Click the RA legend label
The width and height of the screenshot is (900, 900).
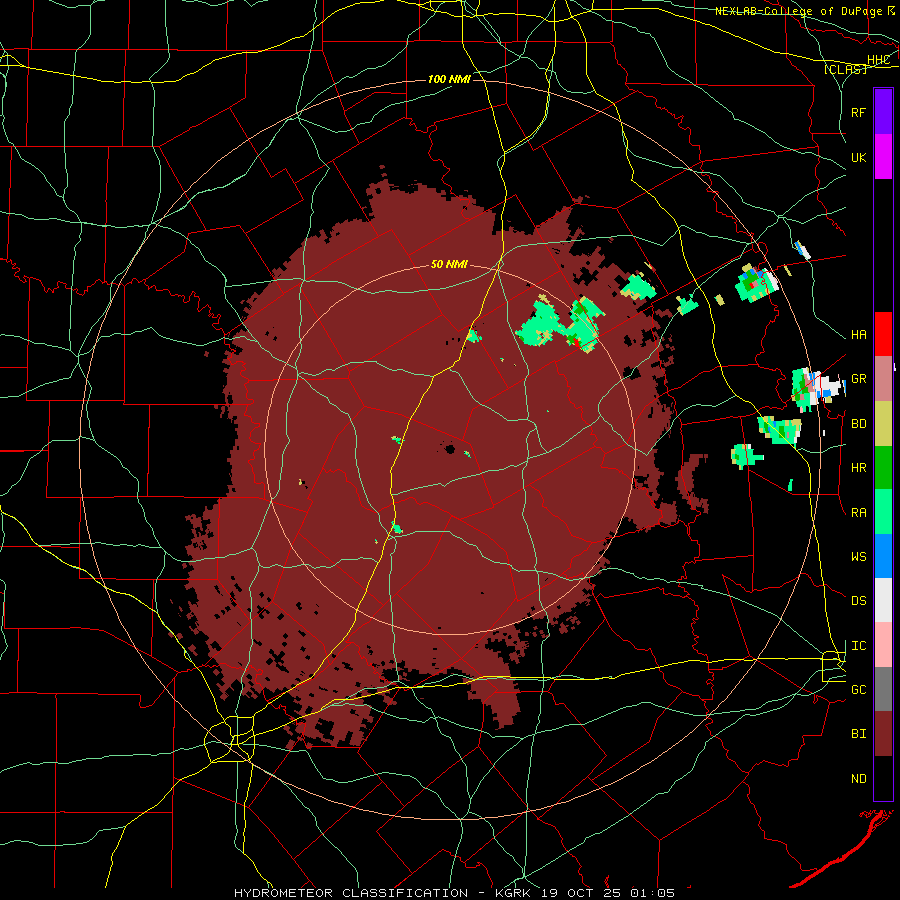coord(859,513)
